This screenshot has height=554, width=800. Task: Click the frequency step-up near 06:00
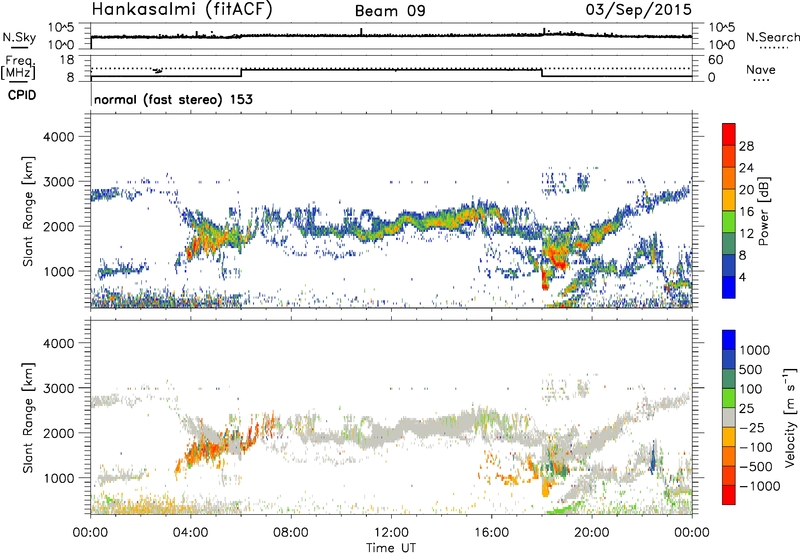(241, 72)
